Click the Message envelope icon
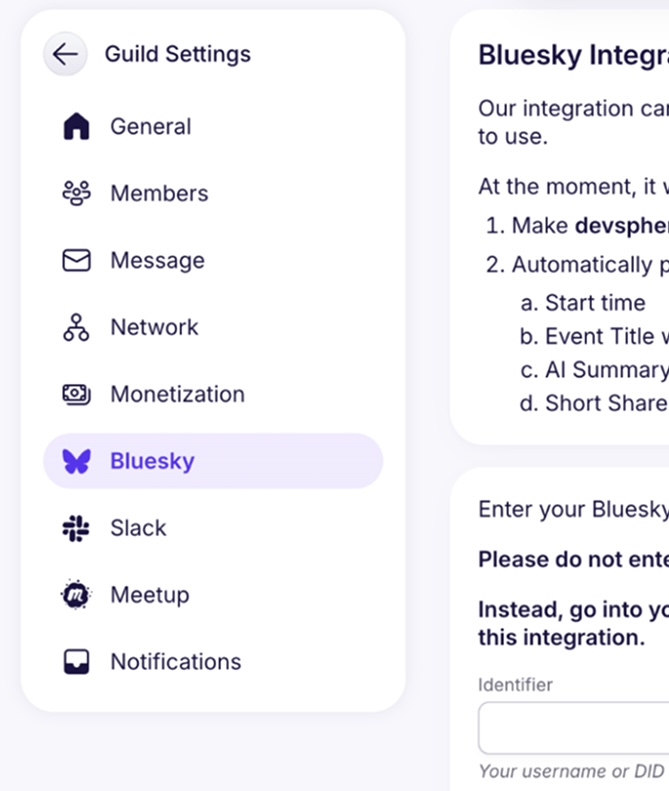 coord(76,260)
